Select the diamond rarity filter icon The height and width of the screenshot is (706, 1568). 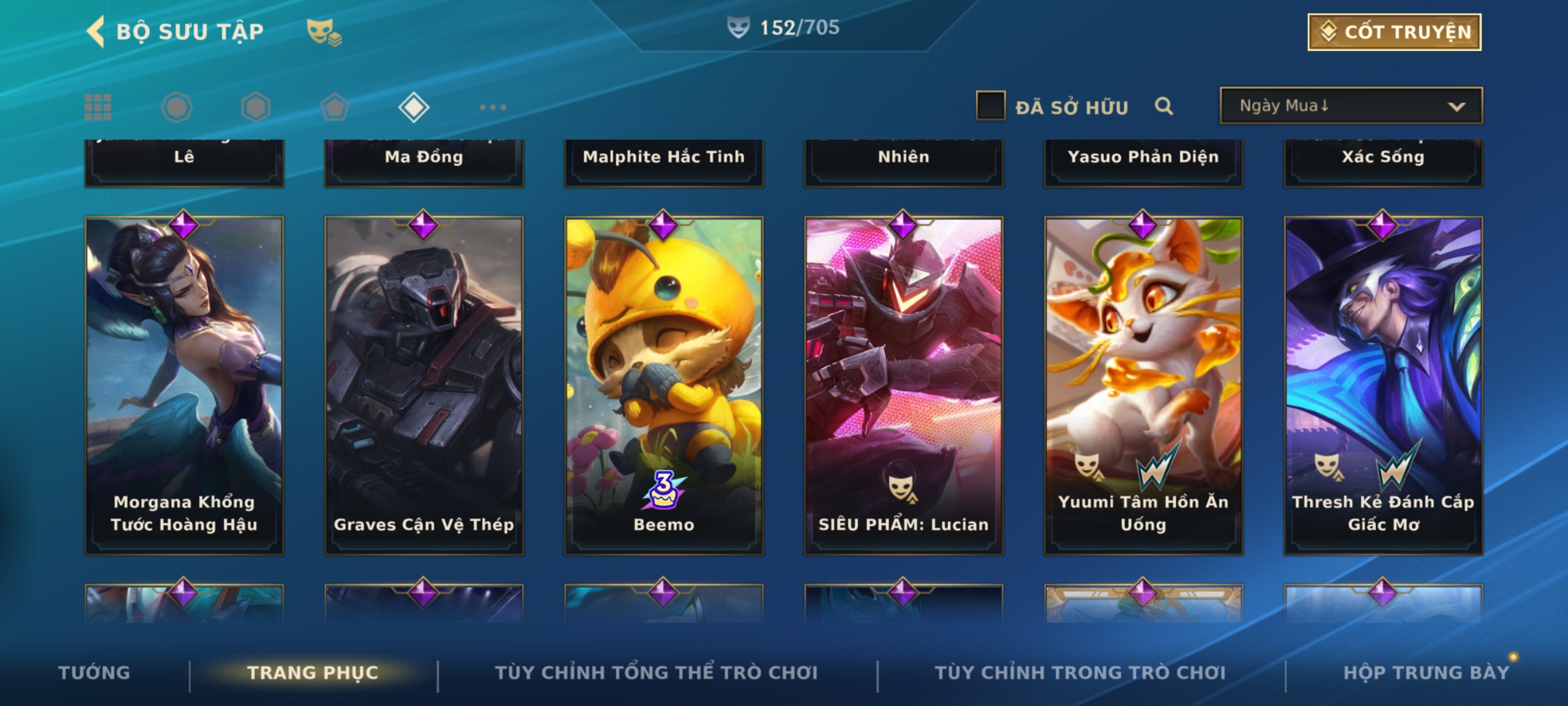[414, 107]
